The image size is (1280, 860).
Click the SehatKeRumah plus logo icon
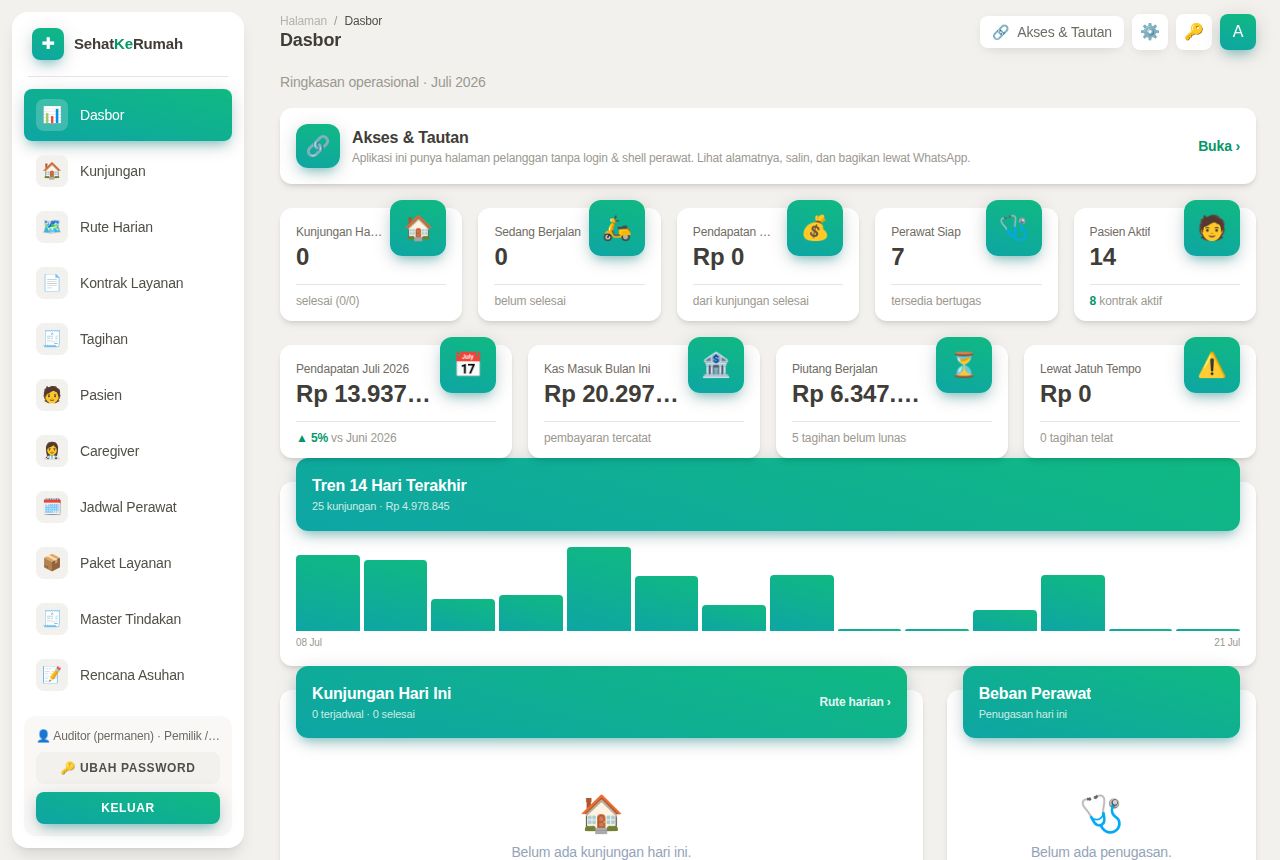tap(48, 44)
